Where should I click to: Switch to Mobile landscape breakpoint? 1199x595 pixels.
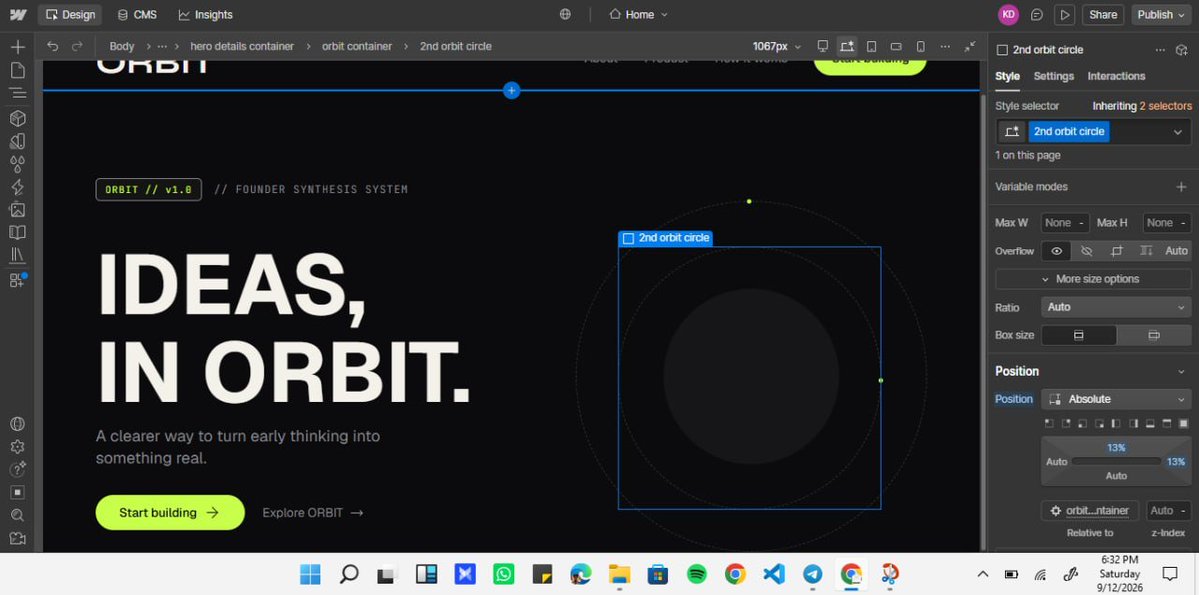pos(896,46)
